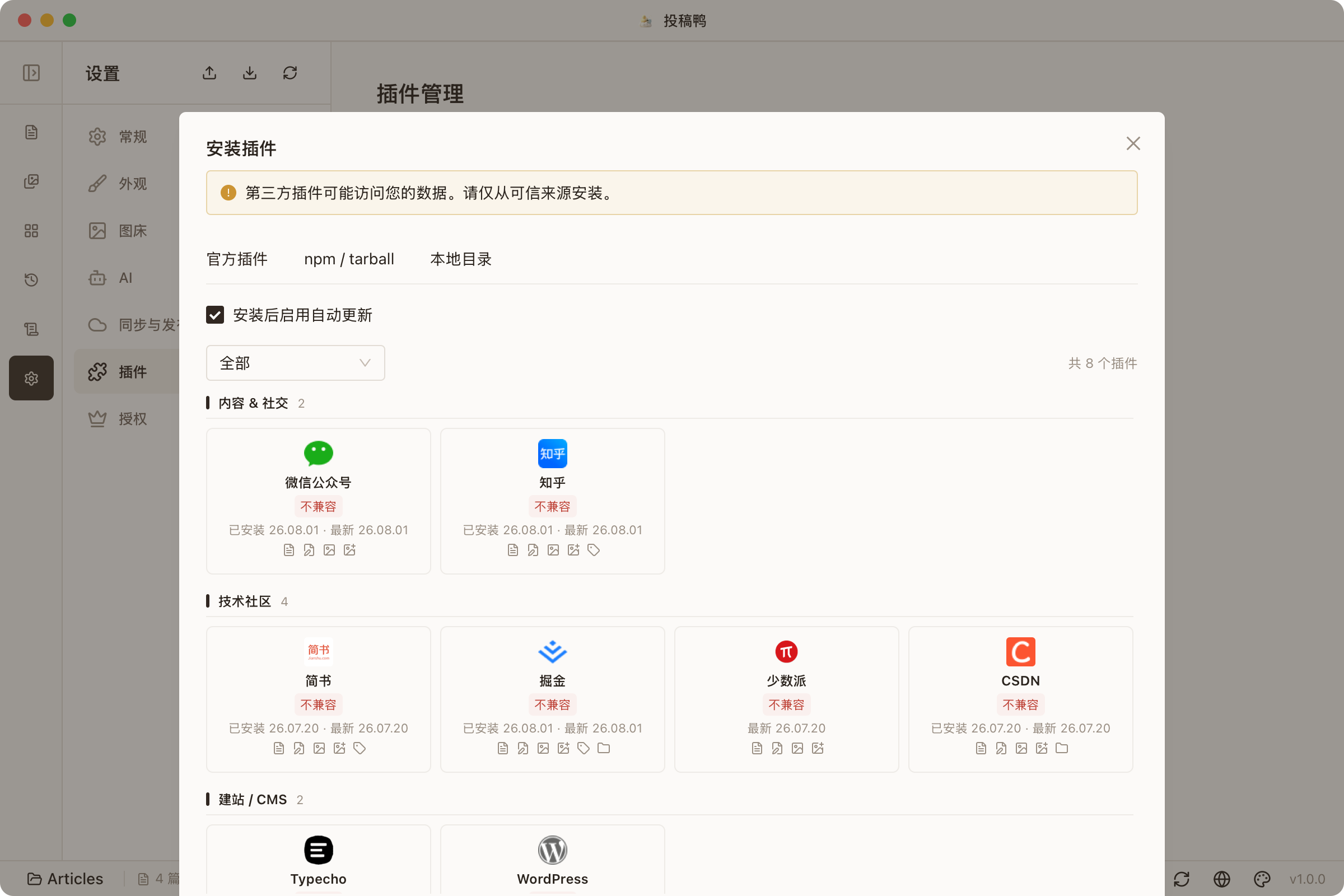Open the grid apps icon in left rail
This screenshot has width=1344, height=896.
point(31,231)
